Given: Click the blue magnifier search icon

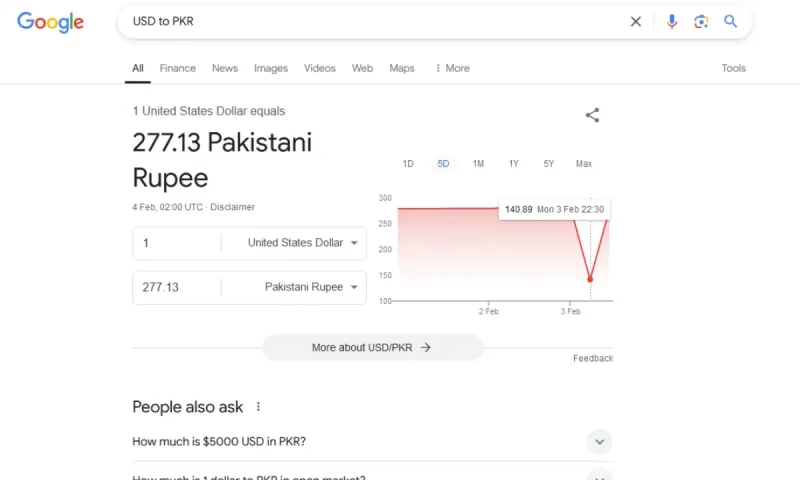Looking at the screenshot, I should (x=731, y=21).
